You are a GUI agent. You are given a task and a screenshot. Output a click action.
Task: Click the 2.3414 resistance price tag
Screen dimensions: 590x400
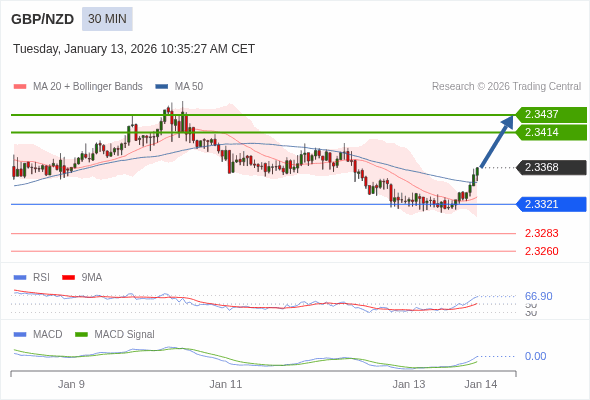[x=552, y=132]
